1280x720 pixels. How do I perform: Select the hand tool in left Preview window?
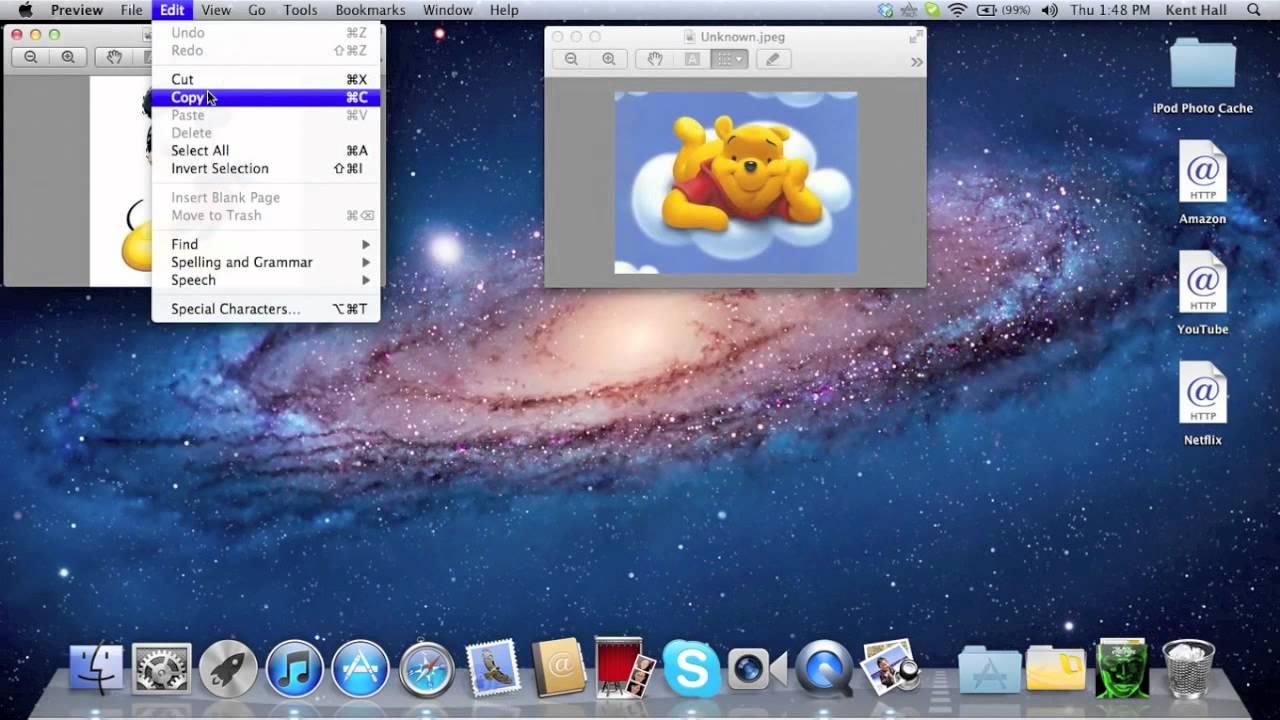[114, 57]
